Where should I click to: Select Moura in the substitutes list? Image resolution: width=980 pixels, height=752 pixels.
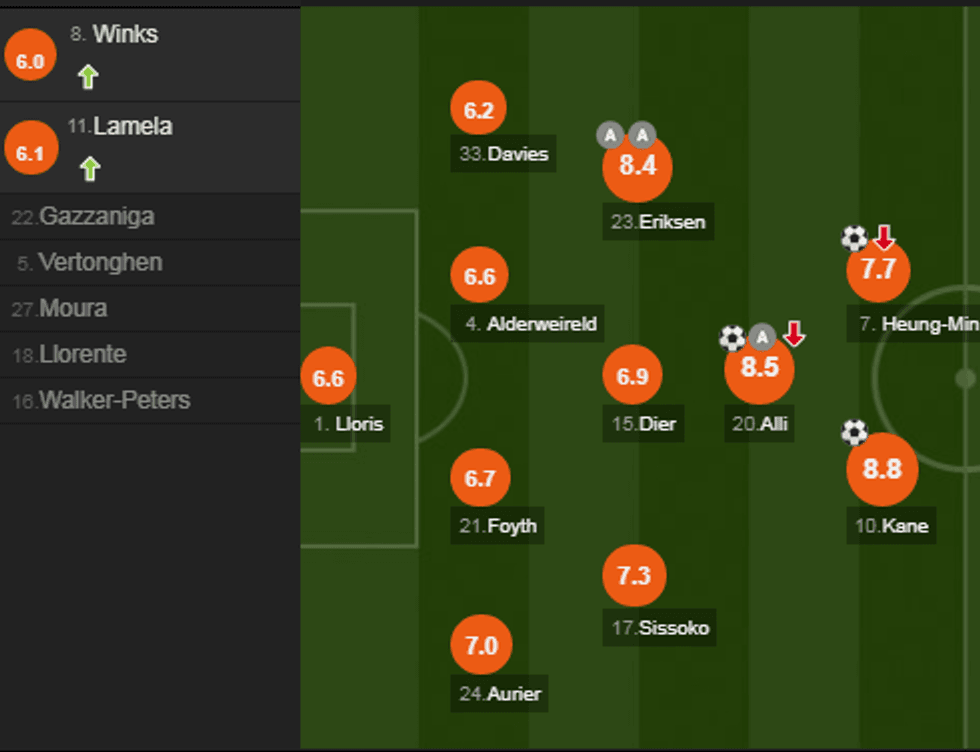click(x=73, y=309)
